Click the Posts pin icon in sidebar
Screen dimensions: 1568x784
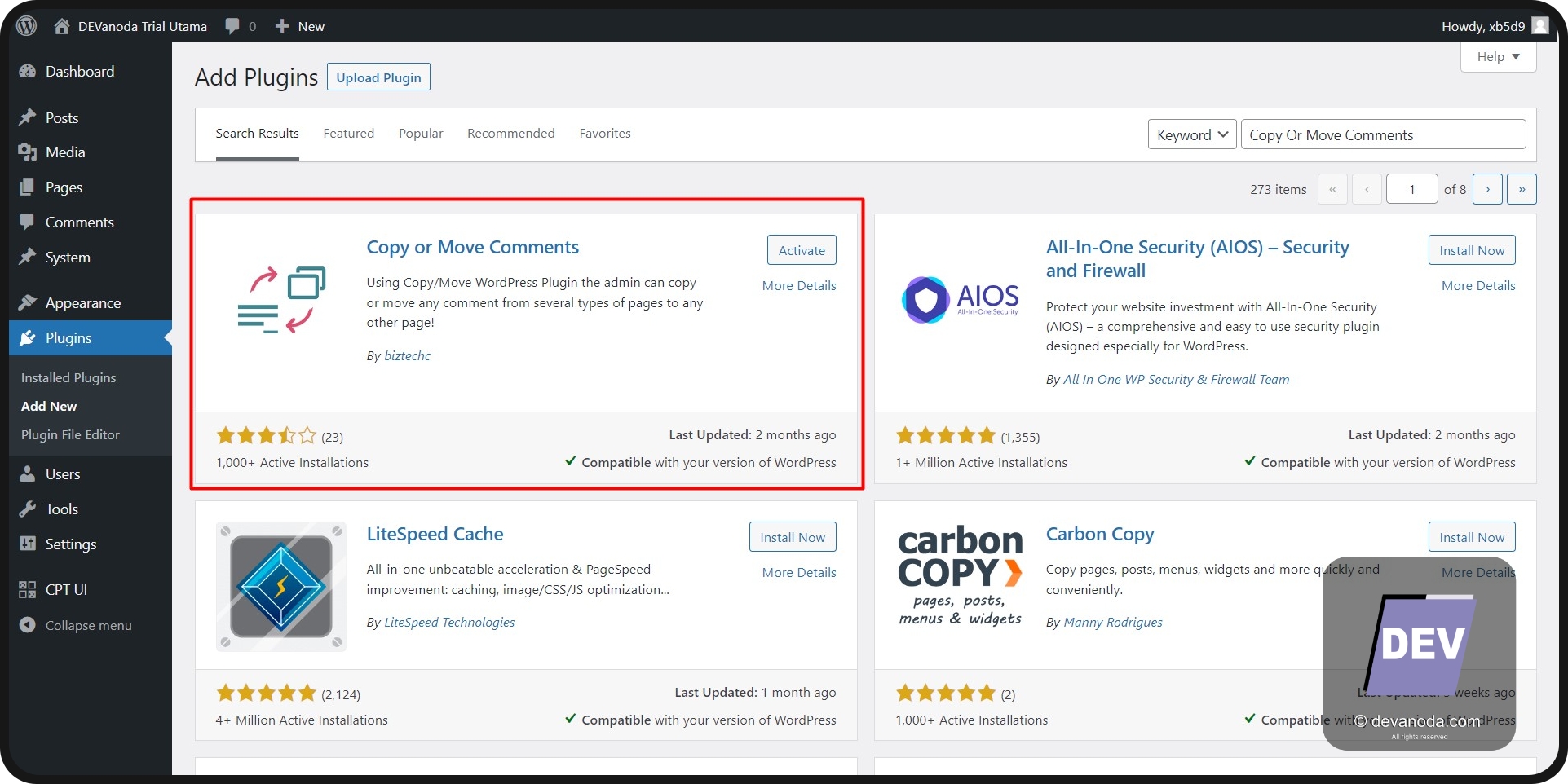(x=28, y=117)
